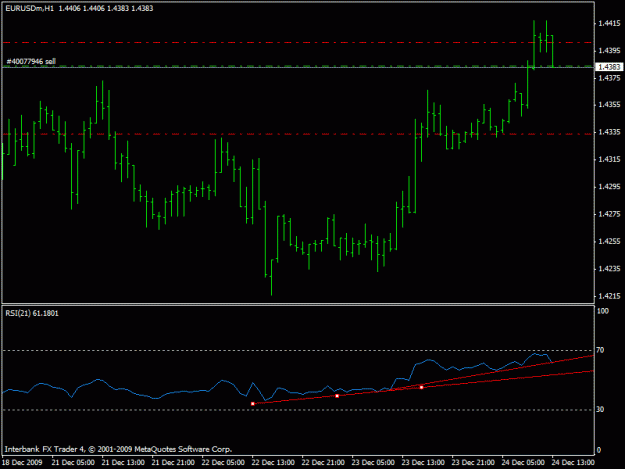
Task: Click the 21 Dec 21:00 time label
Action: click(x=173, y=463)
